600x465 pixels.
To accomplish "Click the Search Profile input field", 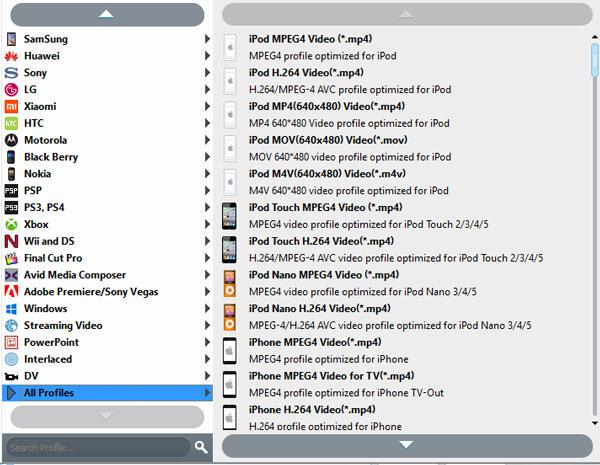I will click(x=98, y=447).
